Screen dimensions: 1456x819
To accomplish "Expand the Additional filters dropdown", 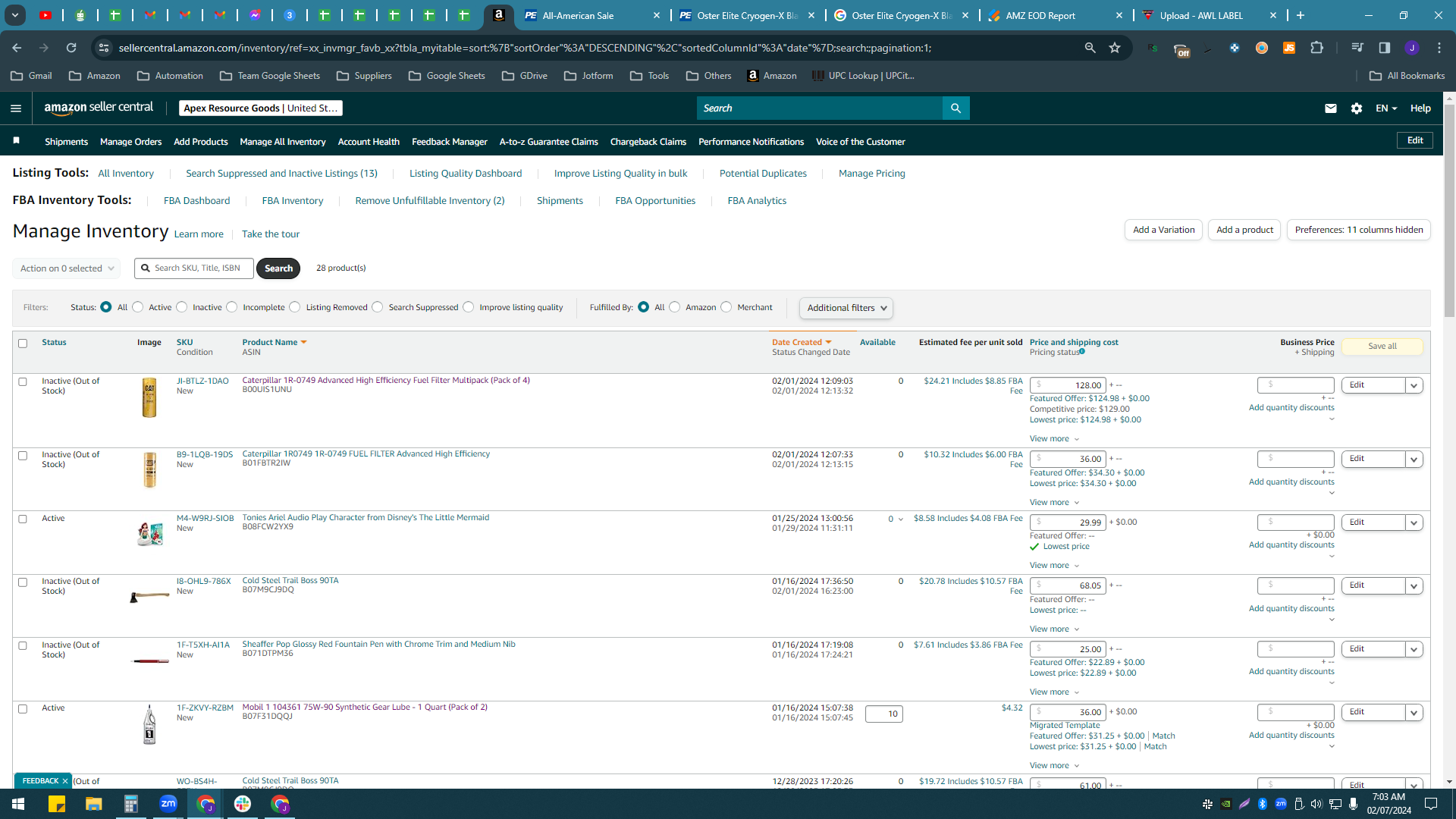I will pyautogui.click(x=846, y=308).
